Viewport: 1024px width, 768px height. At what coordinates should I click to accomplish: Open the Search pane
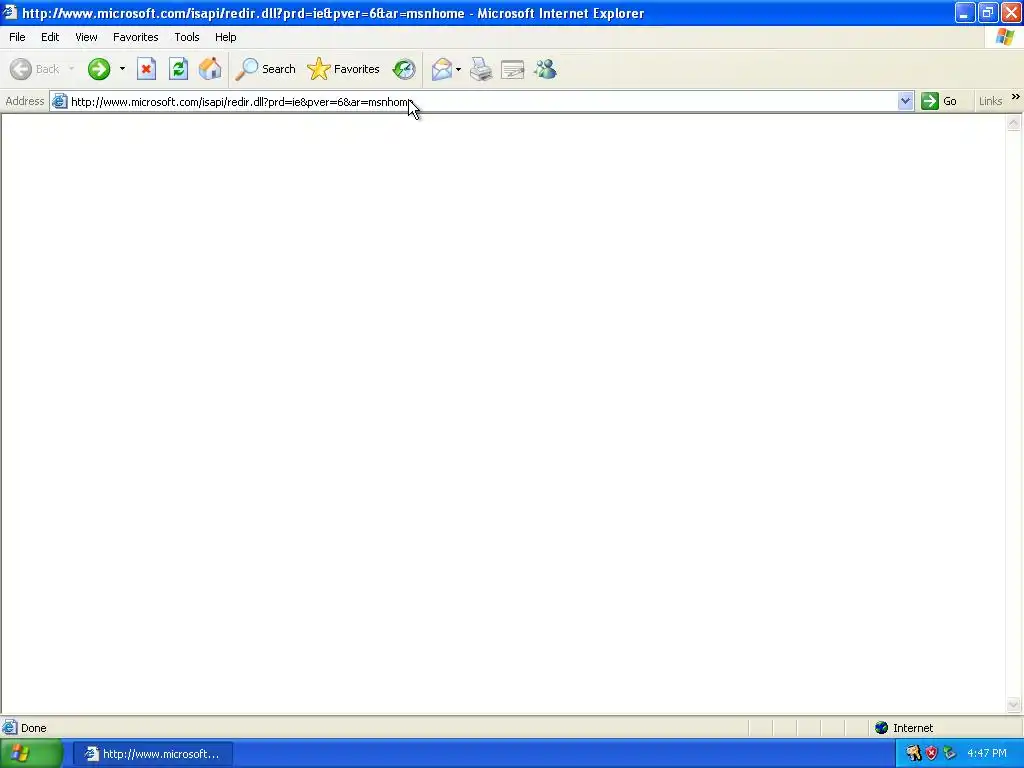point(266,69)
